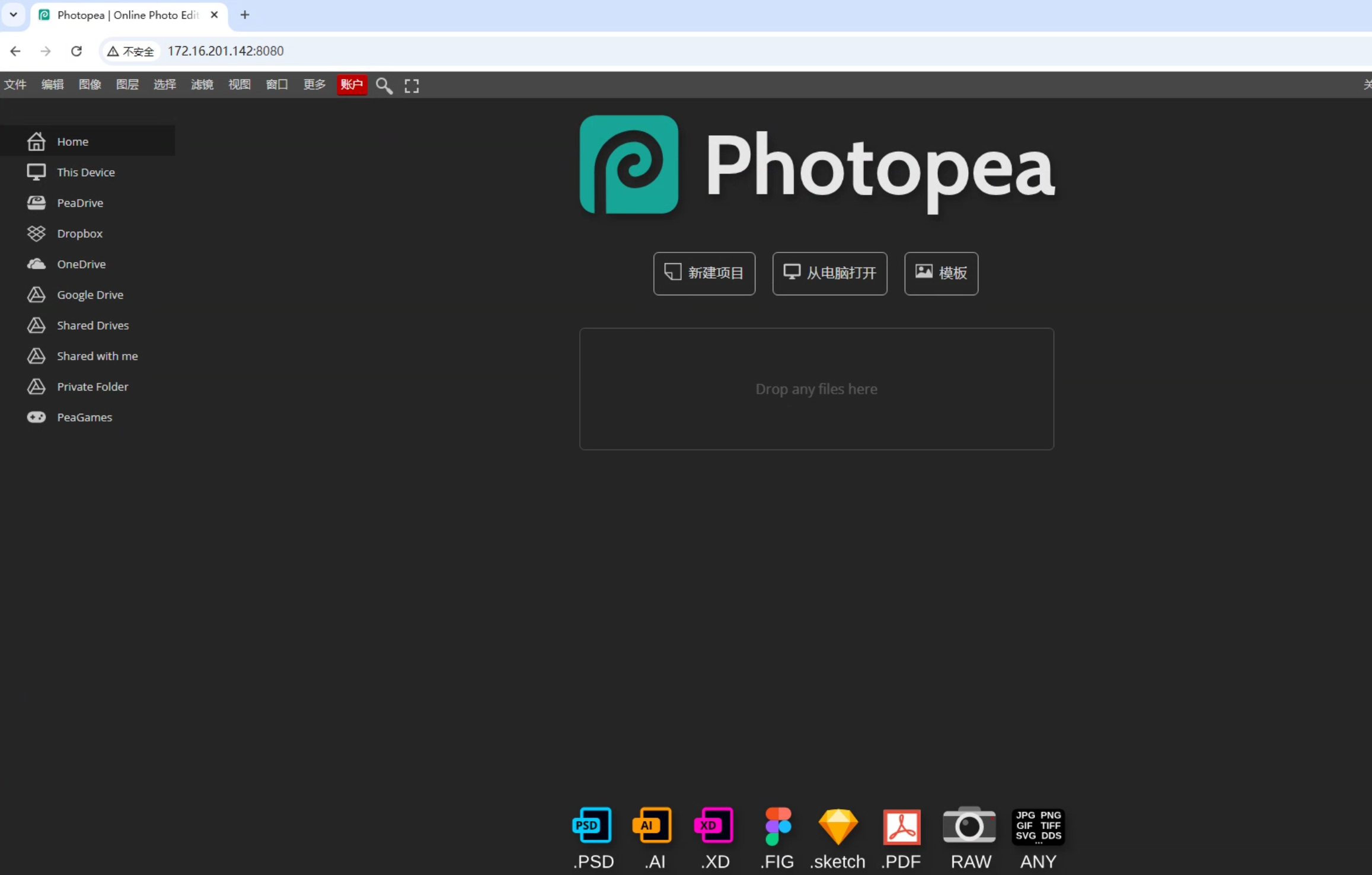
Task: Click 从电脑打开 open from computer button
Action: tap(829, 273)
